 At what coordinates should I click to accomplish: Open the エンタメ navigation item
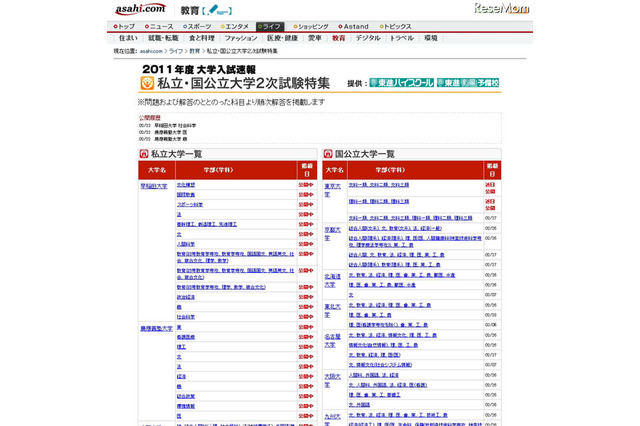tap(235, 27)
